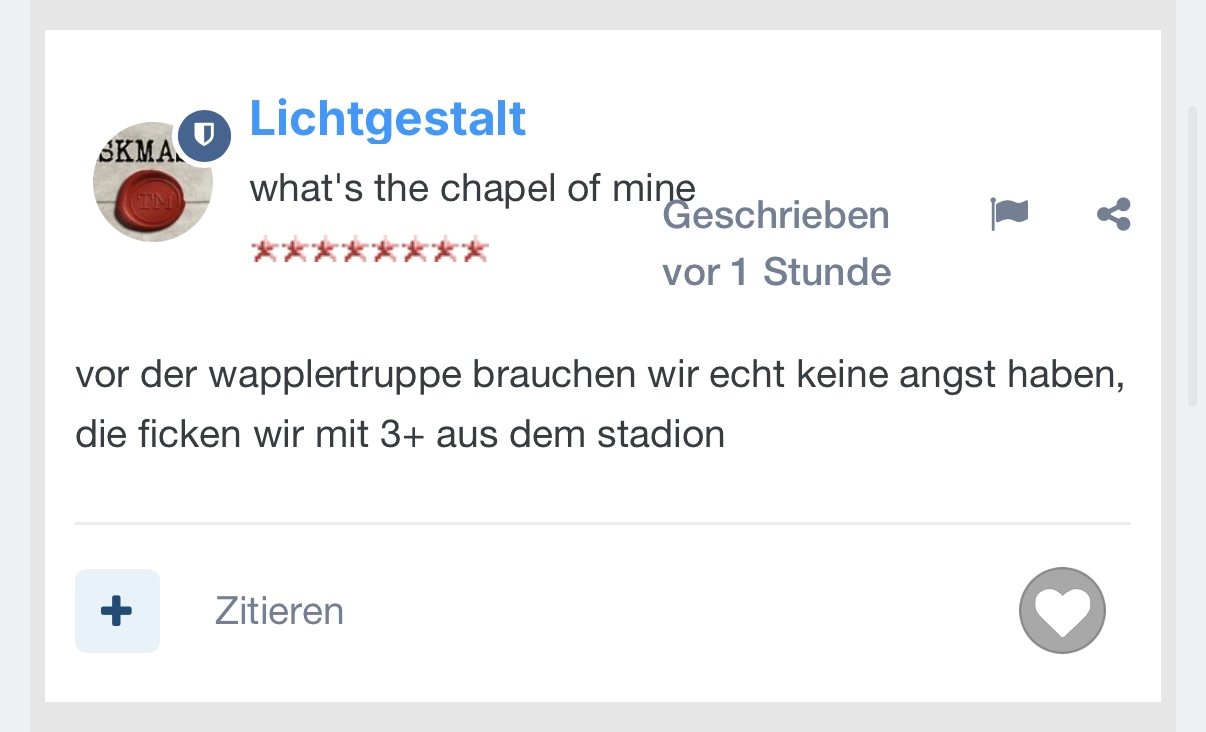Click the moderator shield badge on the avatar

[204, 135]
